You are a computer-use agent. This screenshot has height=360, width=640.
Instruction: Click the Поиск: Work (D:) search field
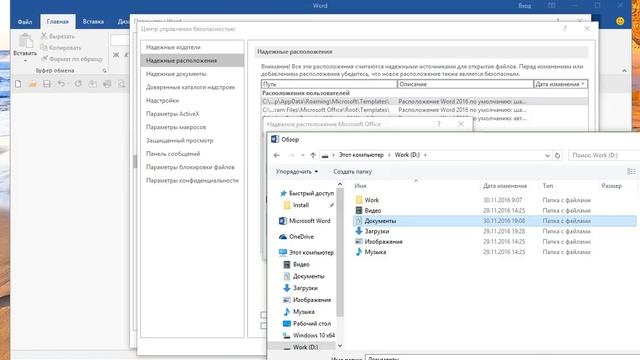click(604, 156)
